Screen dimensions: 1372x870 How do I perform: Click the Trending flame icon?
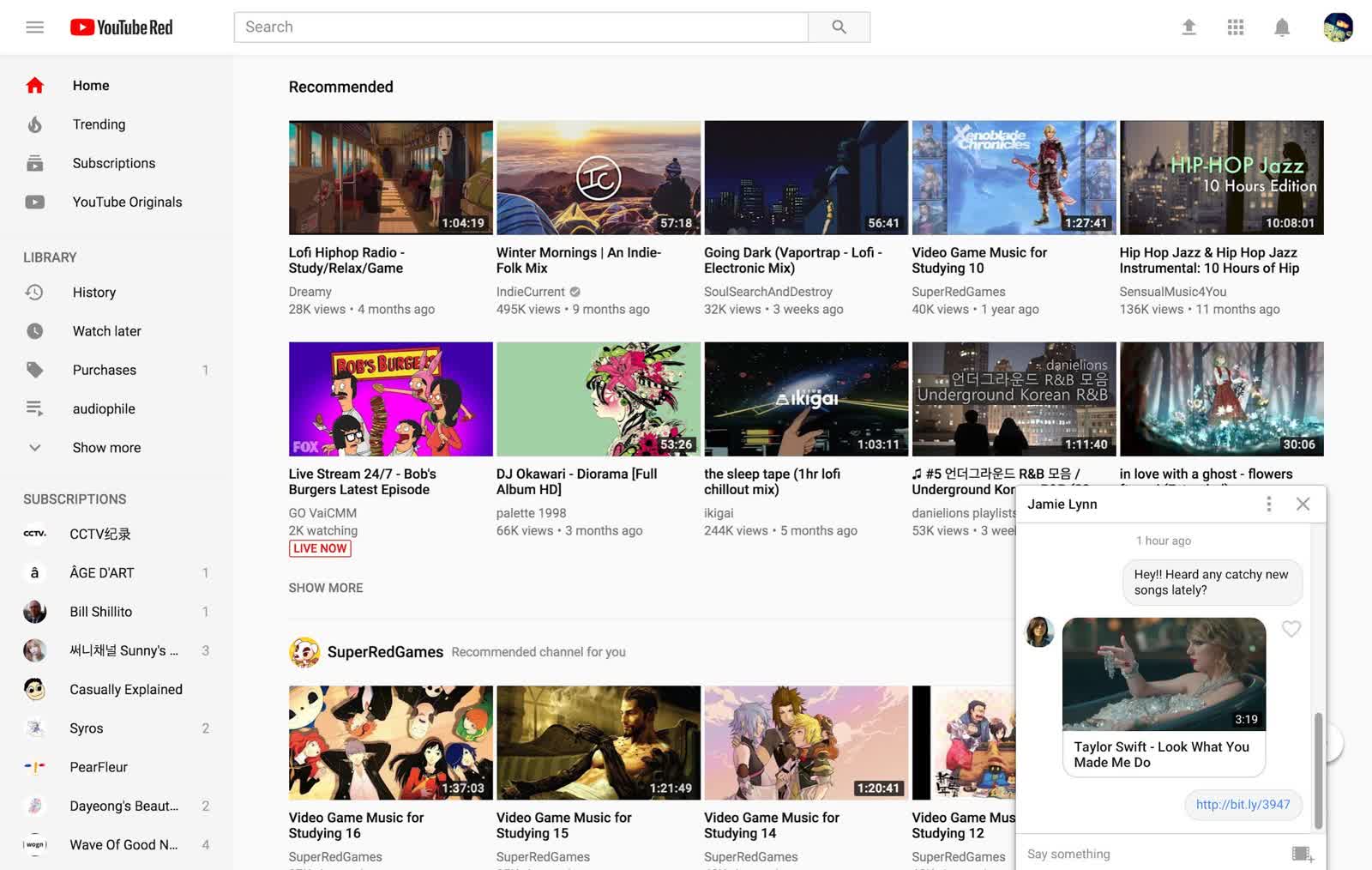click(x=34, y=124)
